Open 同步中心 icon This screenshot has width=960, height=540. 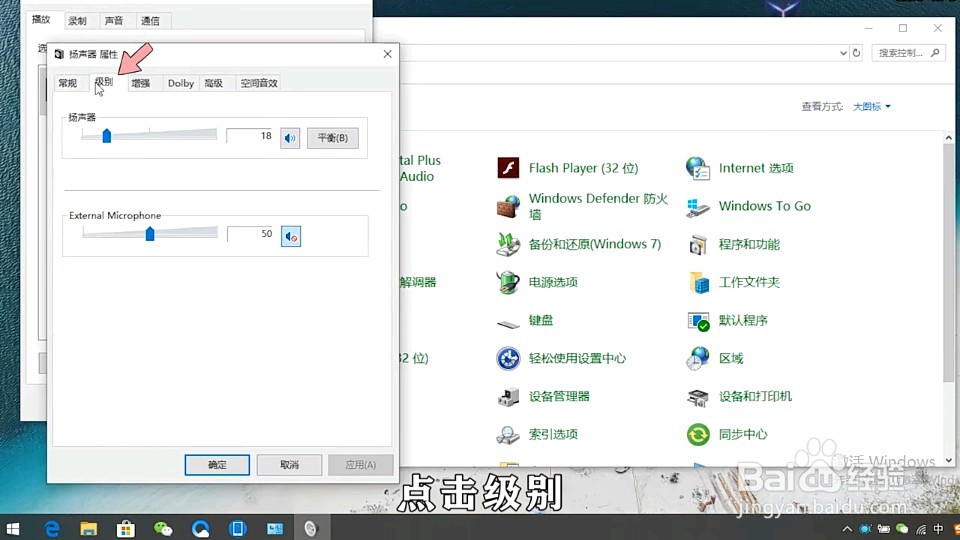click(x=698, y=435)
